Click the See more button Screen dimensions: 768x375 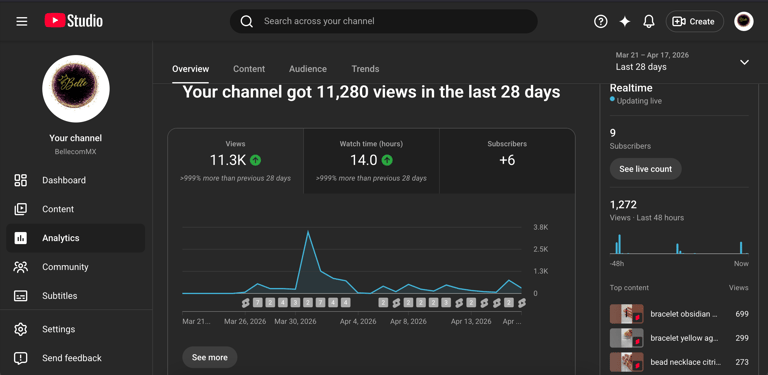tap(210, 357)
